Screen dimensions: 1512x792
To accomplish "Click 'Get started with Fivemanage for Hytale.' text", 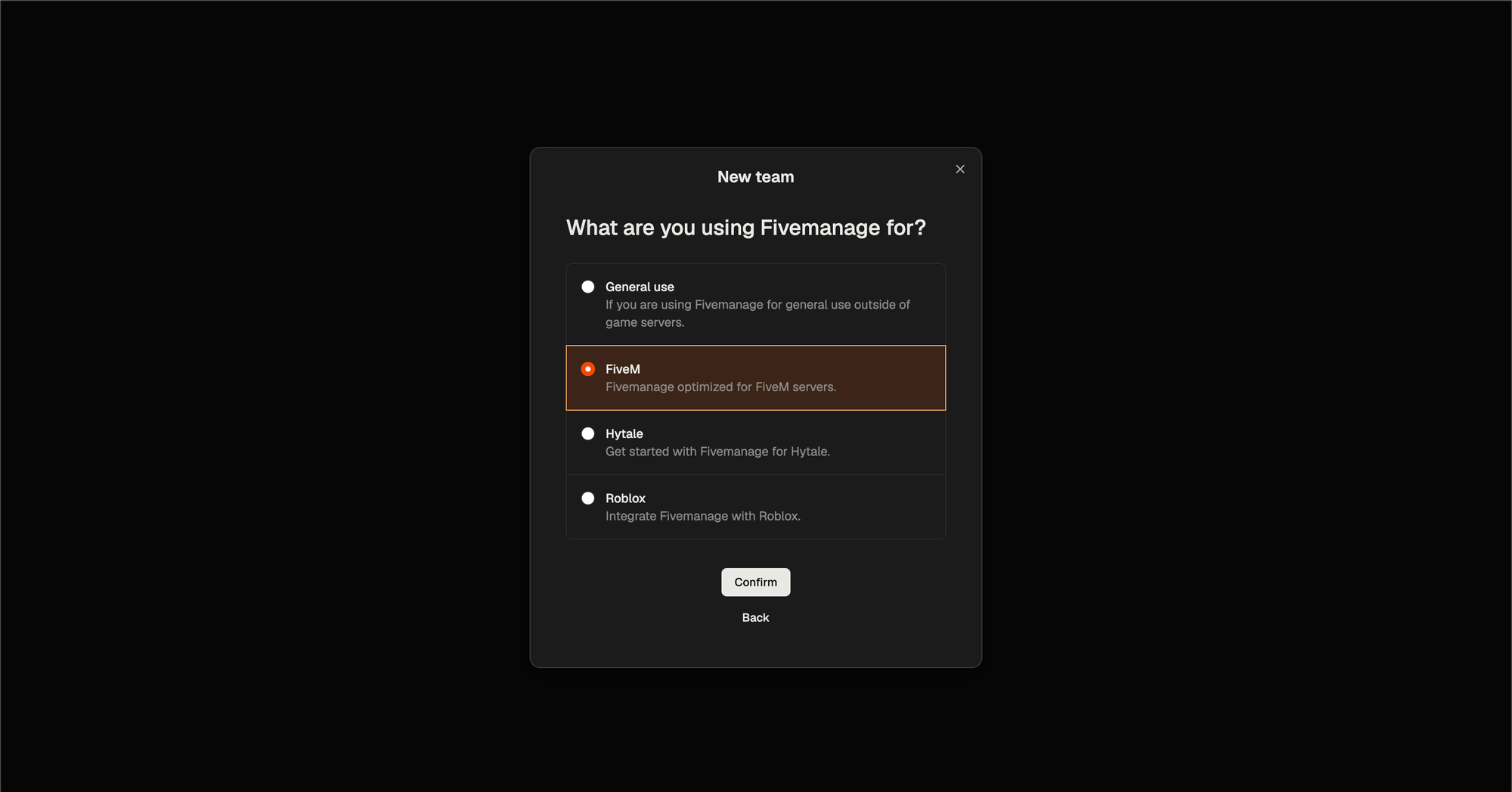I will tap(717, 452).
